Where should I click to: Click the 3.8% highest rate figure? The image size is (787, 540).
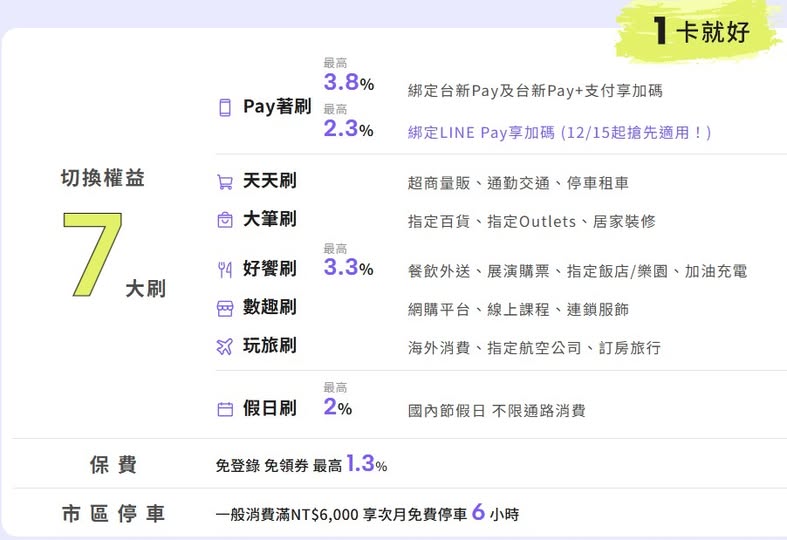[x=348, y=83]
